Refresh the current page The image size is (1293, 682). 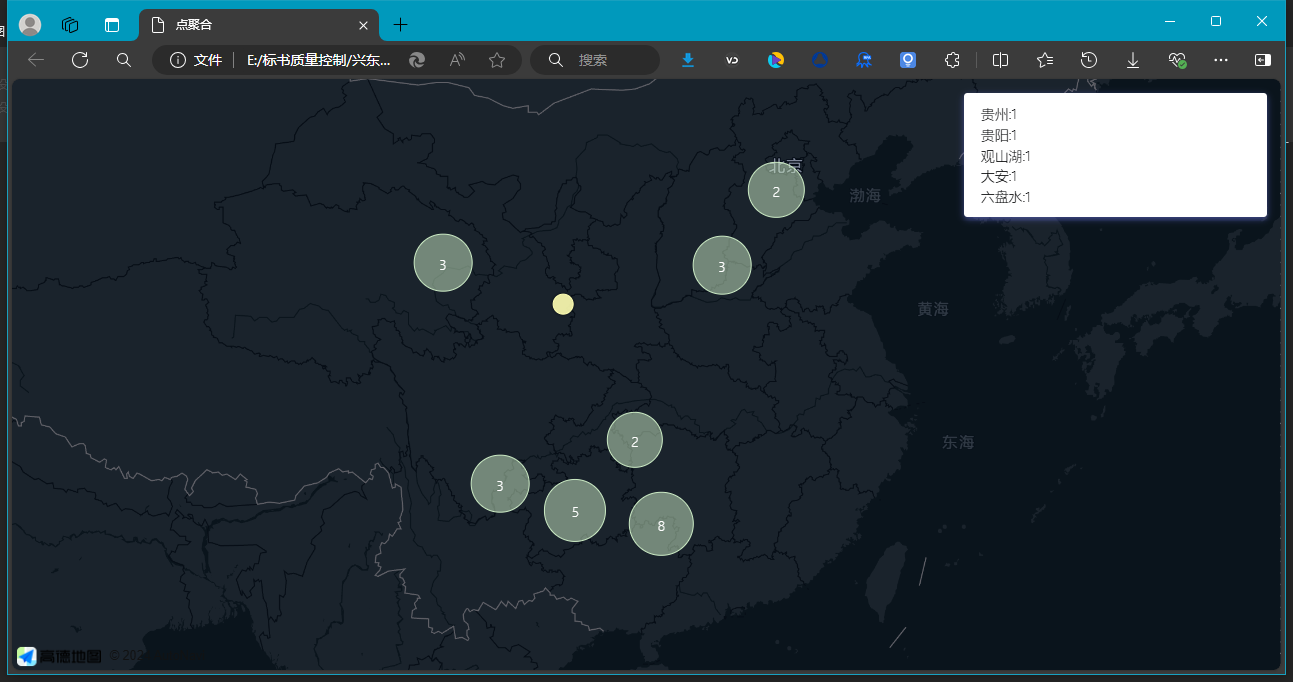pyautogui.click(x=80, y=60)
